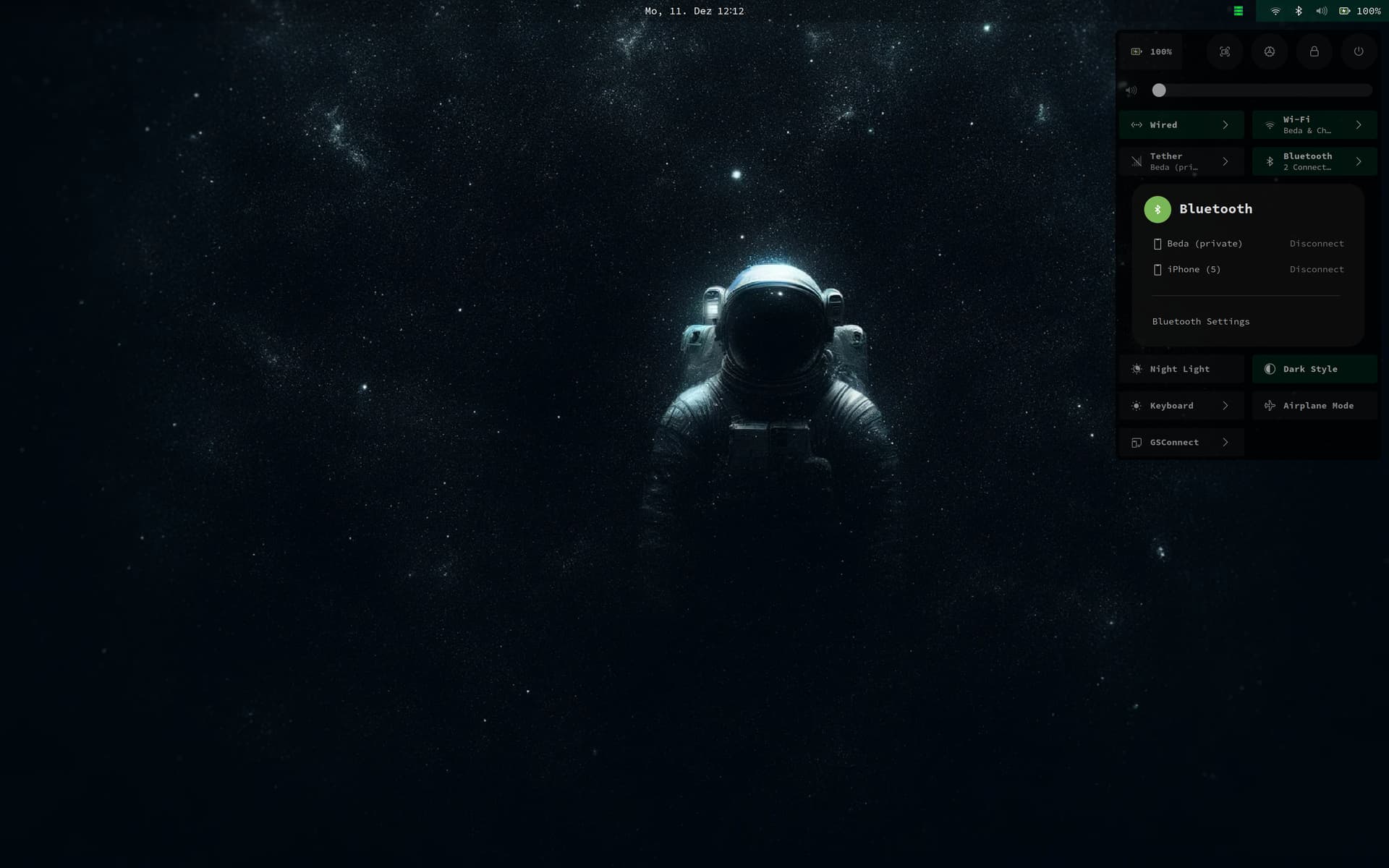Collapse the Bluetooth submenu arrow
The image size is (1389, 868).
pos(1359,161)
